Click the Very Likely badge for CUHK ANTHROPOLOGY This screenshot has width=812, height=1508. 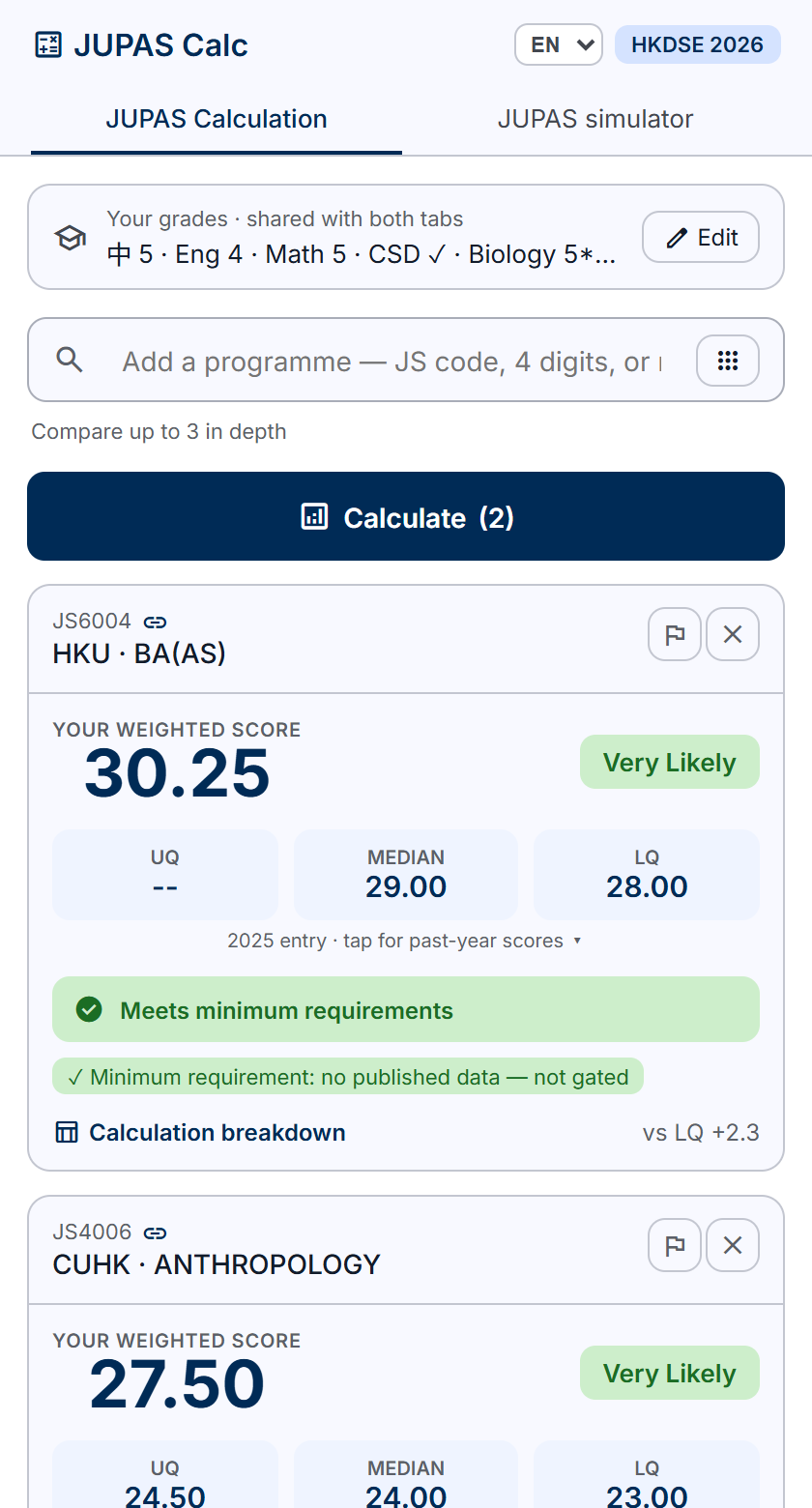pos(670,1374)
